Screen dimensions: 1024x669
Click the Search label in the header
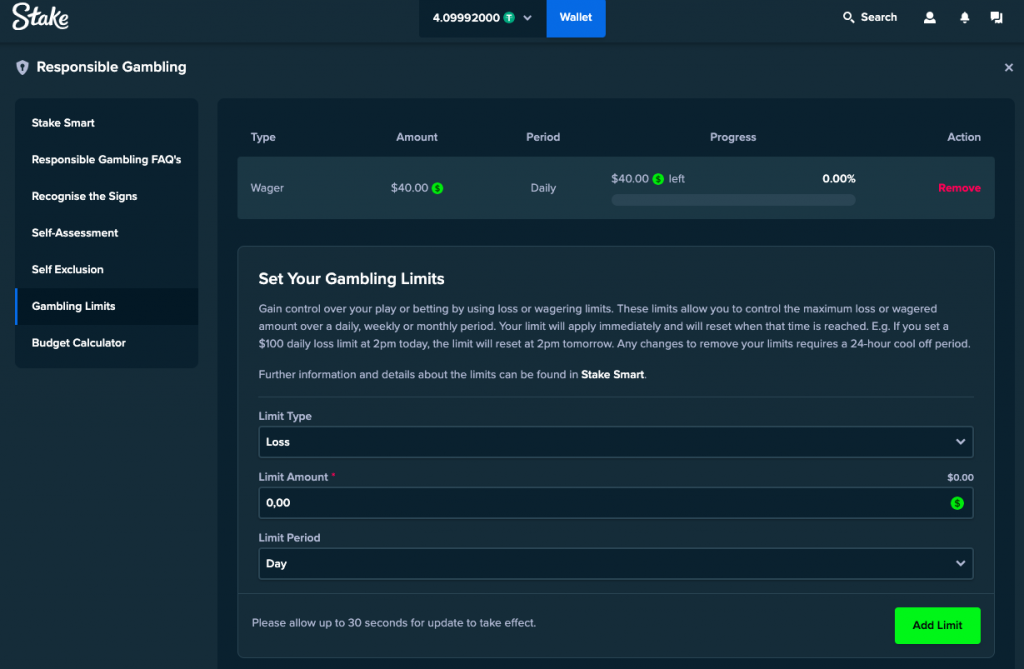(878, 18)
